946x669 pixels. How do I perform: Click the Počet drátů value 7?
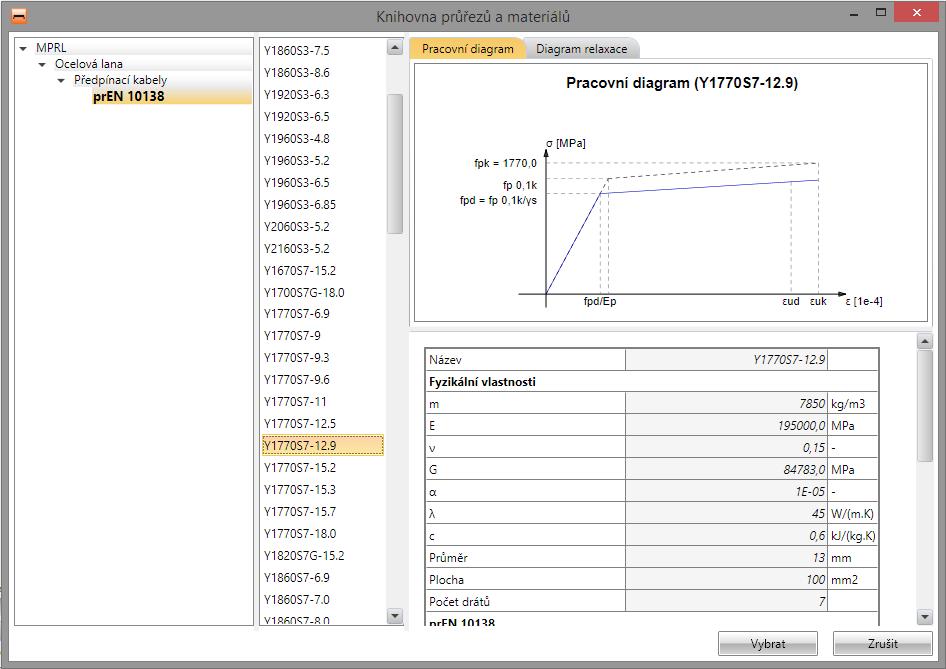(726, 601)
